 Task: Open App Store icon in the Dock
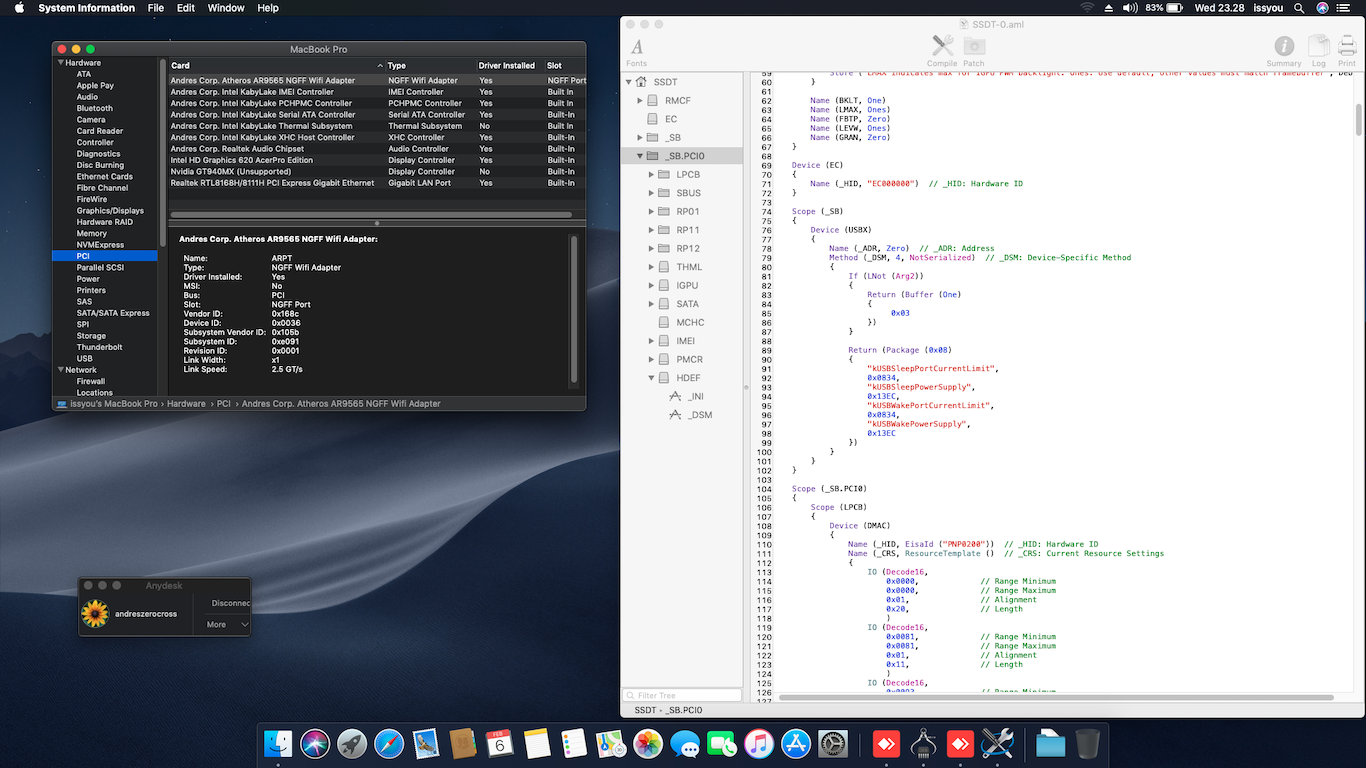[x=796, y=743]
